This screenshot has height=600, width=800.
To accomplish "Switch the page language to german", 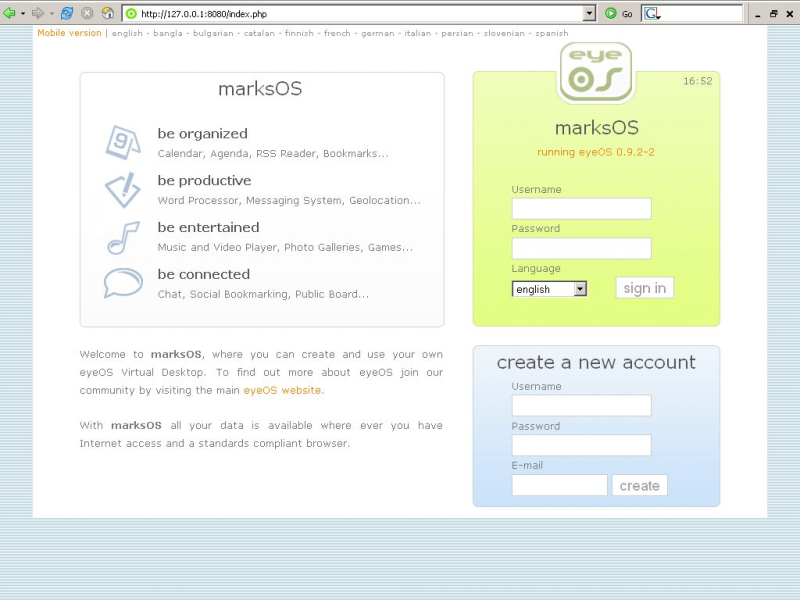I will (378, 33).
